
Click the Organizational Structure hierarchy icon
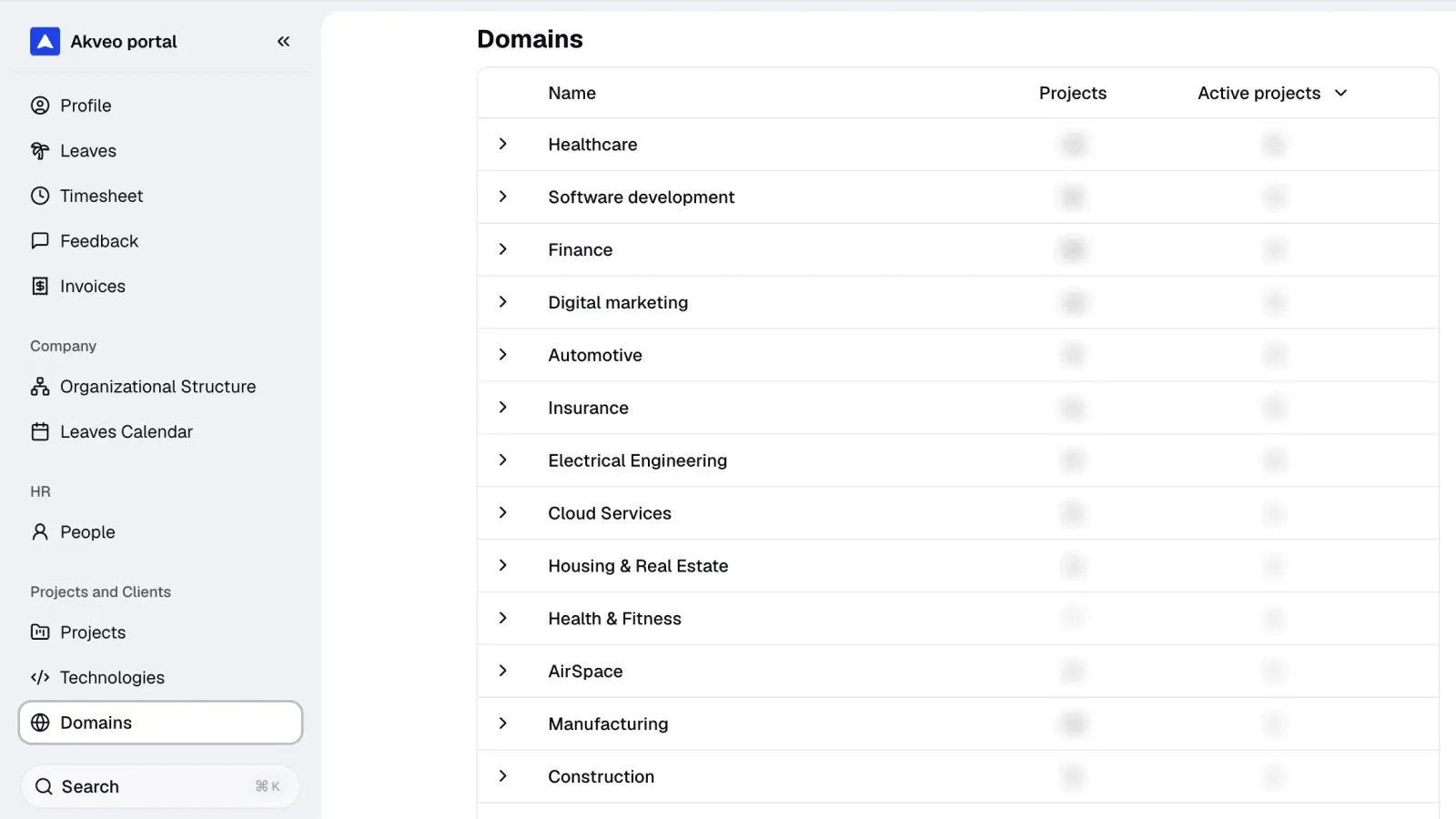pos(40,387)
